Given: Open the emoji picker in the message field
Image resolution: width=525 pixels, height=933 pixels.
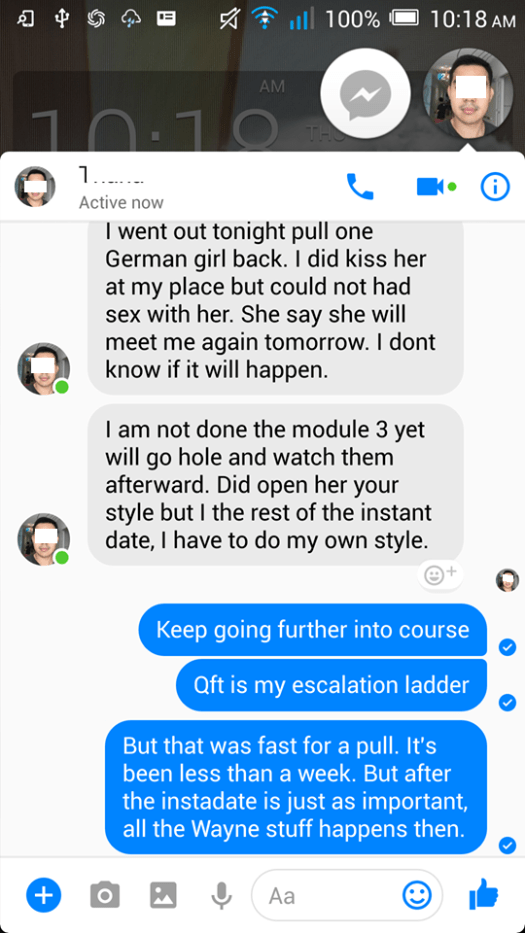Looking at the screenshot, I should coord(417,895).
